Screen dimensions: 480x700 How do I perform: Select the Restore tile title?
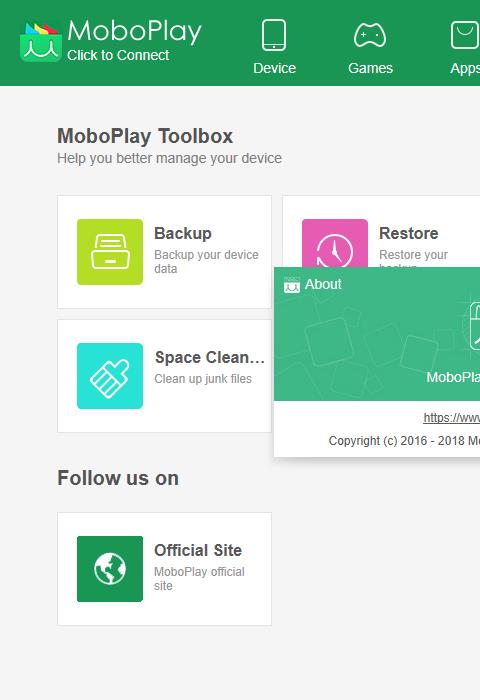point(409,233)
